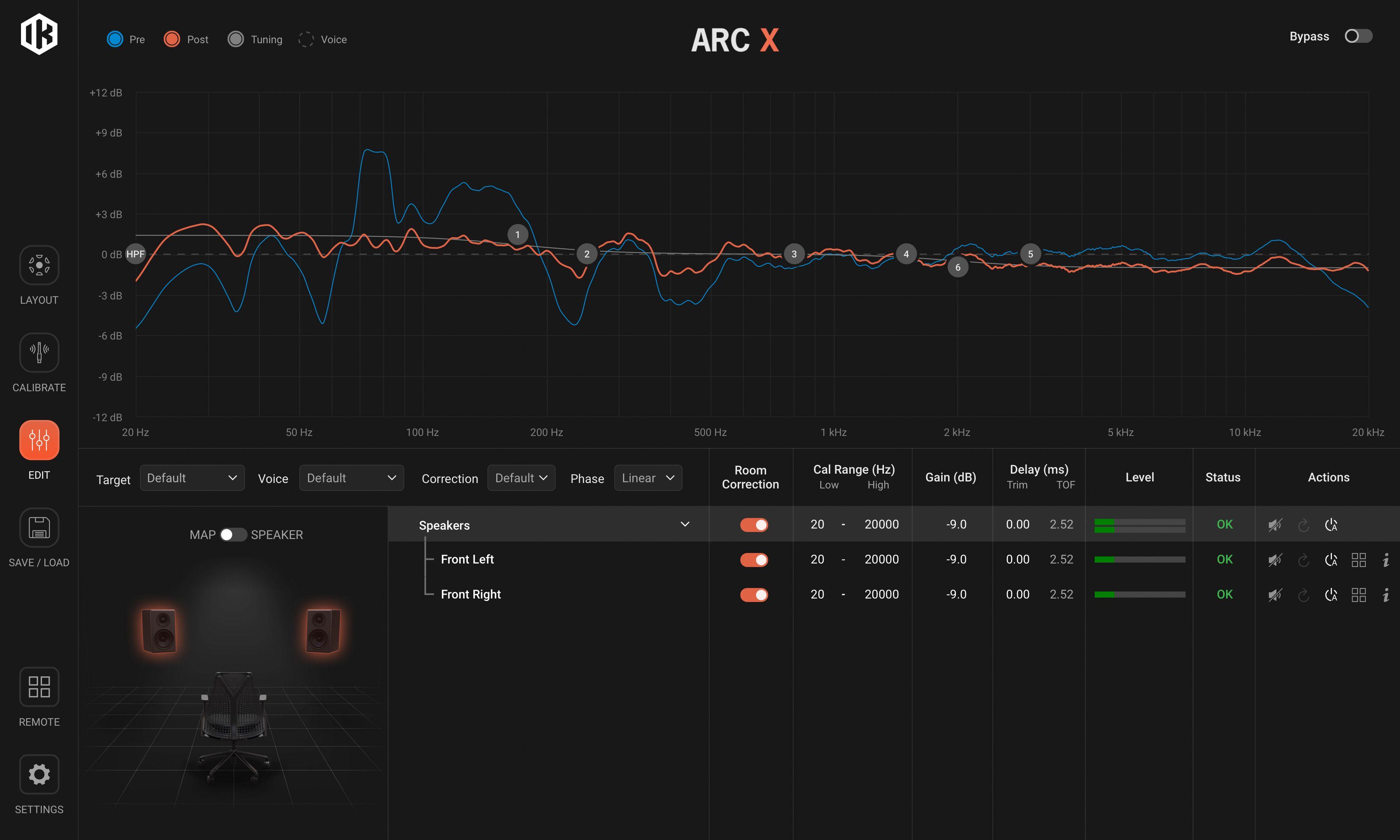Click the Save / Load floppy icon
1400x840 pixels.
[39, 527]
